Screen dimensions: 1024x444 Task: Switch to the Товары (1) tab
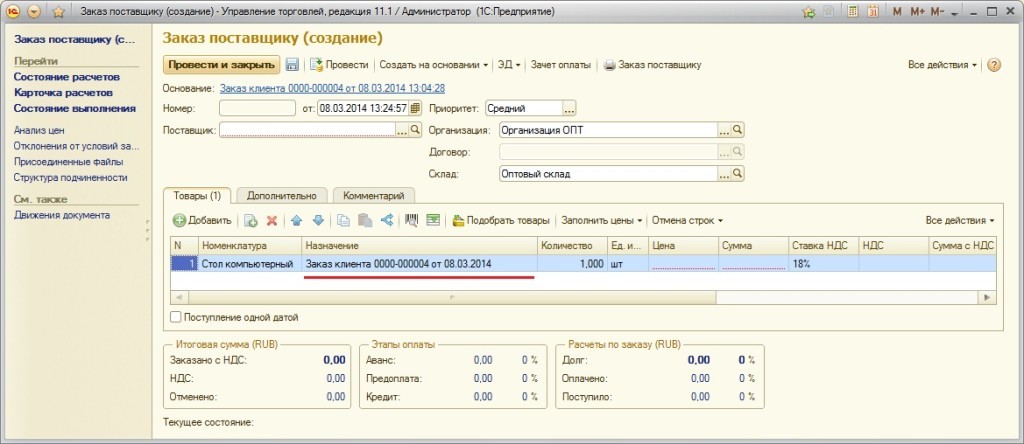click(x=197, y=195)
